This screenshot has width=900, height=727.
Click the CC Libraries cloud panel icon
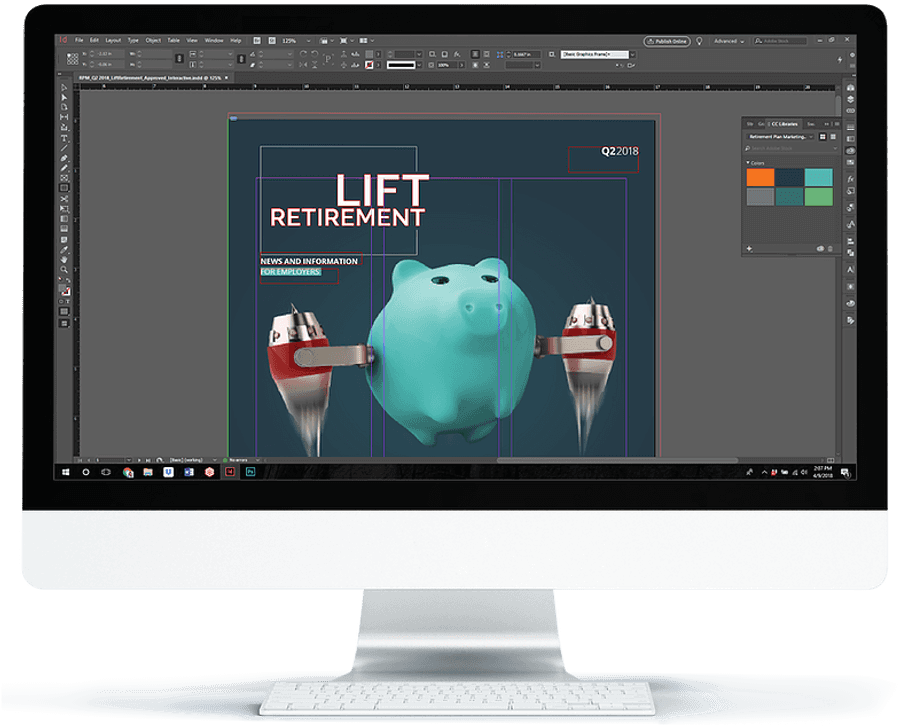click(x=851, y=151)
